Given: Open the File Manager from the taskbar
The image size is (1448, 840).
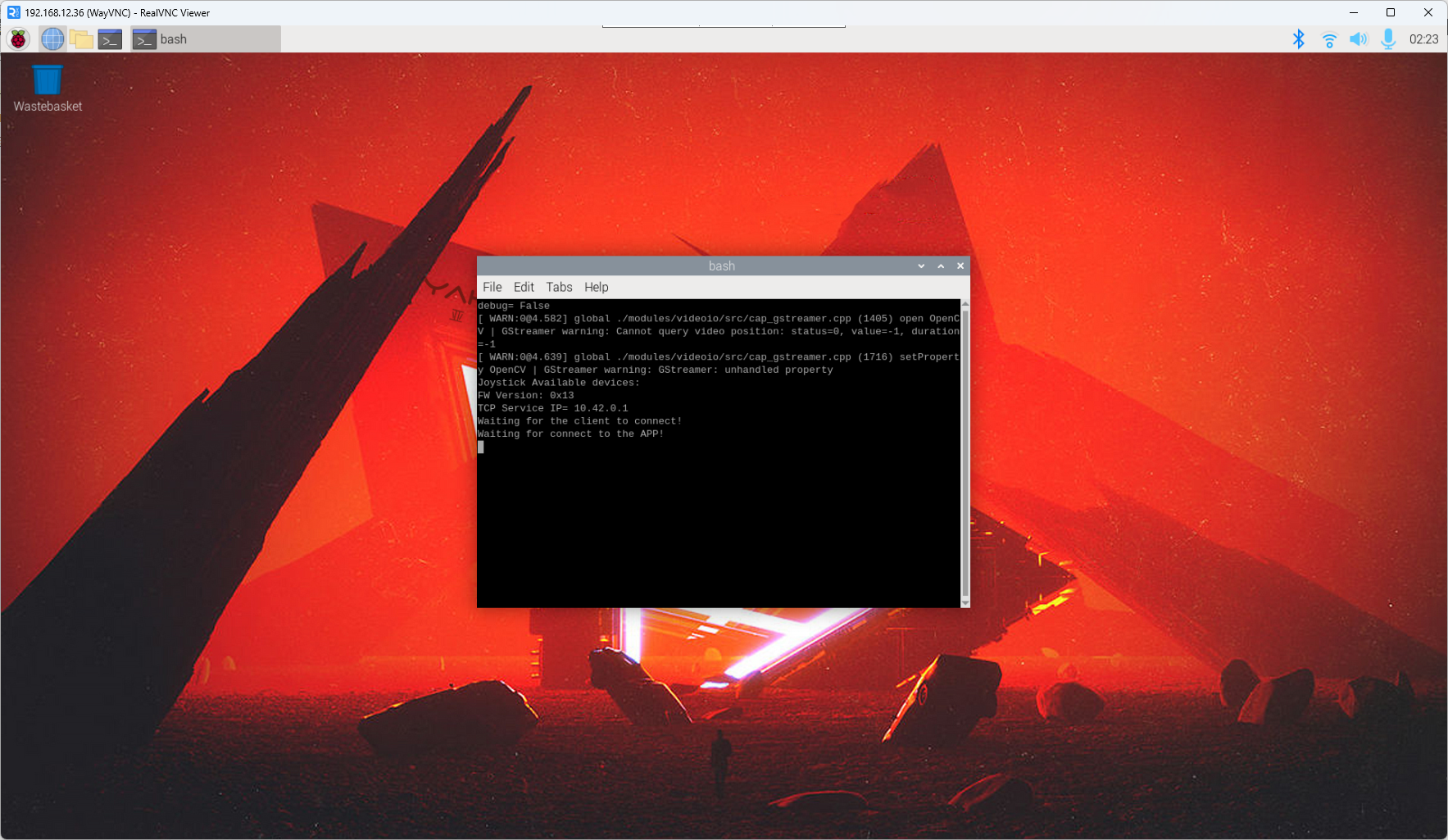Looking at the screenshot, I should [x=82, y=39].
